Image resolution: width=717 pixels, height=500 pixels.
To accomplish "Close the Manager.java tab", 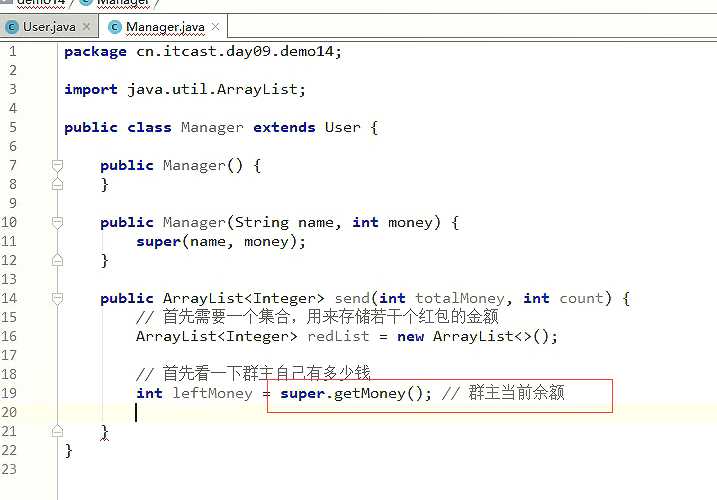I will tap(215, 27).
